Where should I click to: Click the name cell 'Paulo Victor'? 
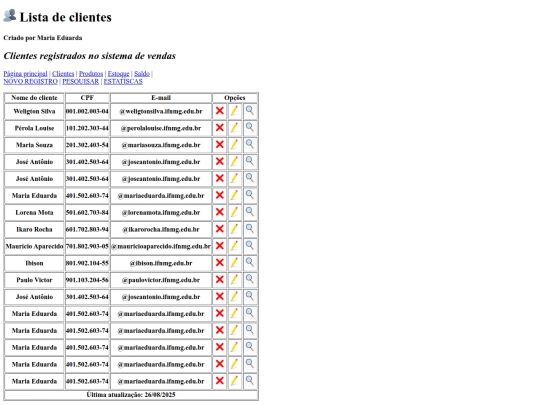(x=34, y=280)
